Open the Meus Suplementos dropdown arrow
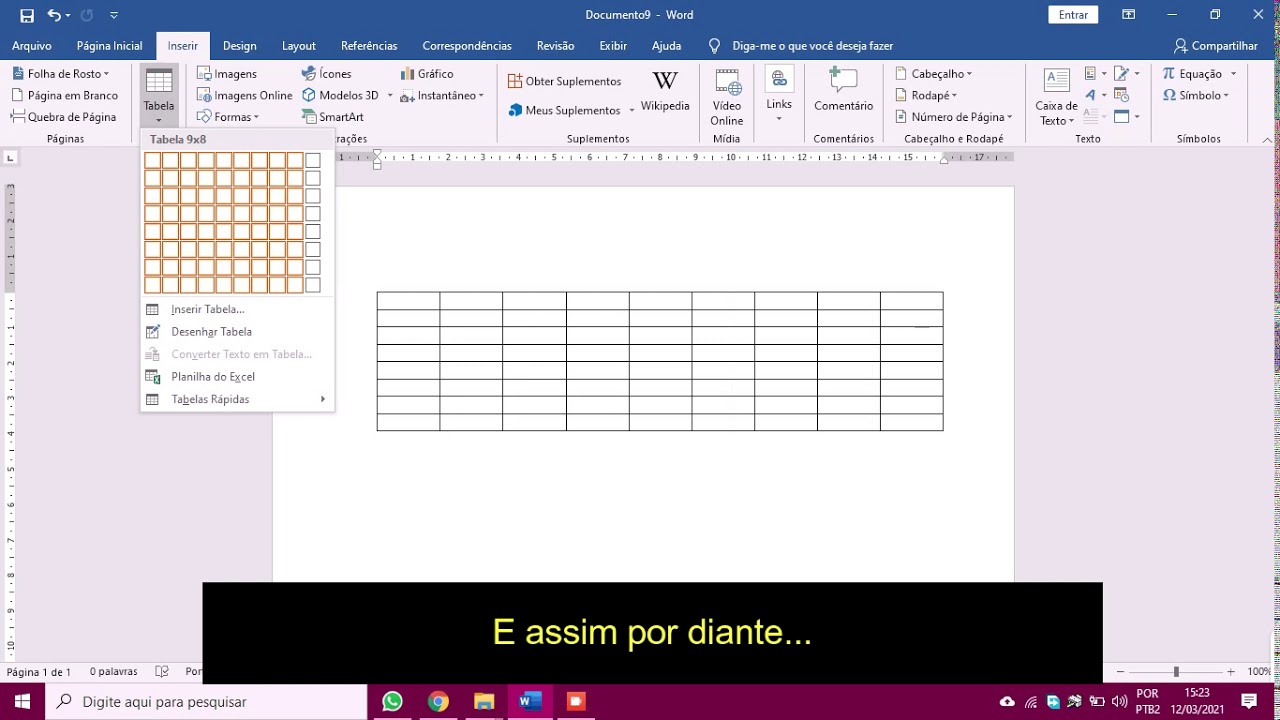Image resolution: width=1280 pixels, height=720 pixels. click(x=631, y=110)
